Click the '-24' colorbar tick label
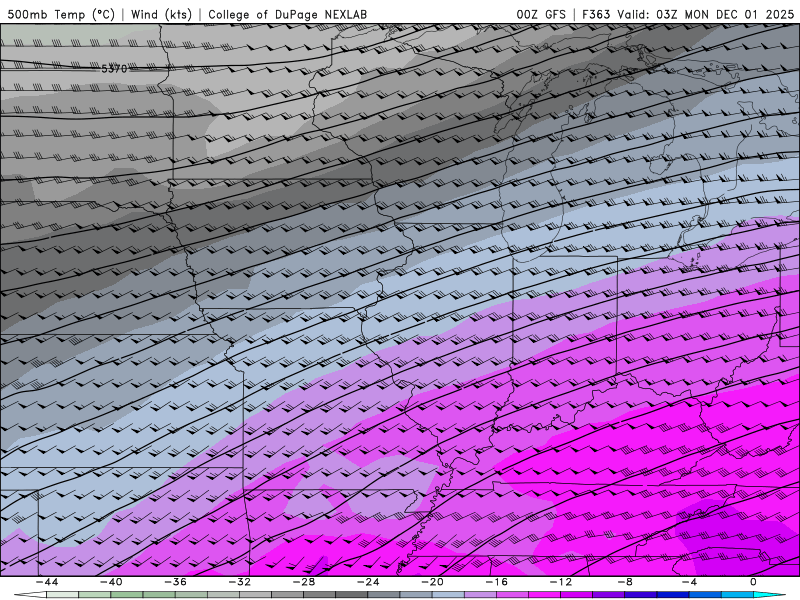 368,582
